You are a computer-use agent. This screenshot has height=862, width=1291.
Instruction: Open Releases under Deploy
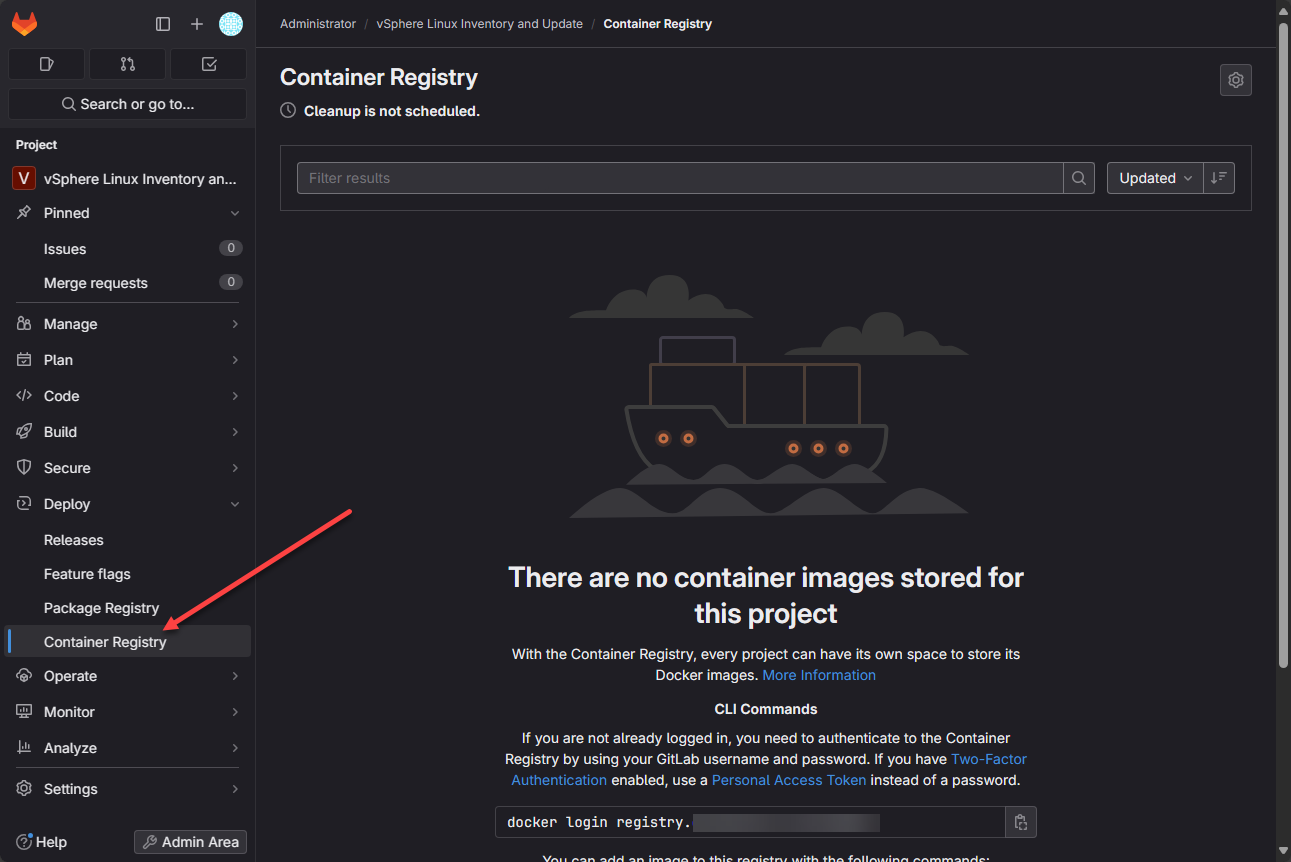[x=128, y=540]
